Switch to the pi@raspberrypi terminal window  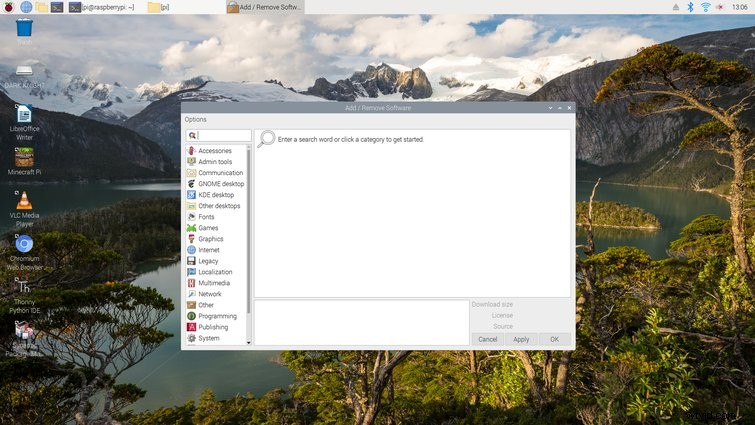(102, 7)
